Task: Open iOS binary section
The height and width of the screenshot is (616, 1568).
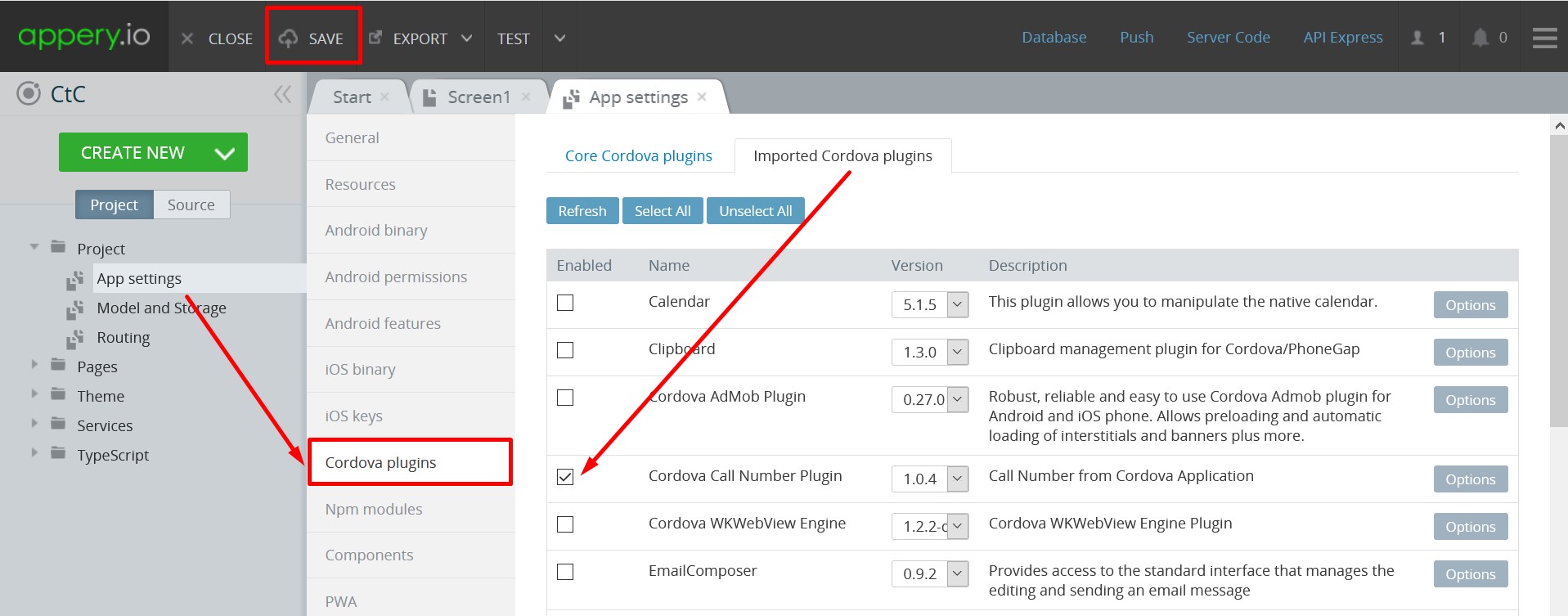Action: coord(411,369)
